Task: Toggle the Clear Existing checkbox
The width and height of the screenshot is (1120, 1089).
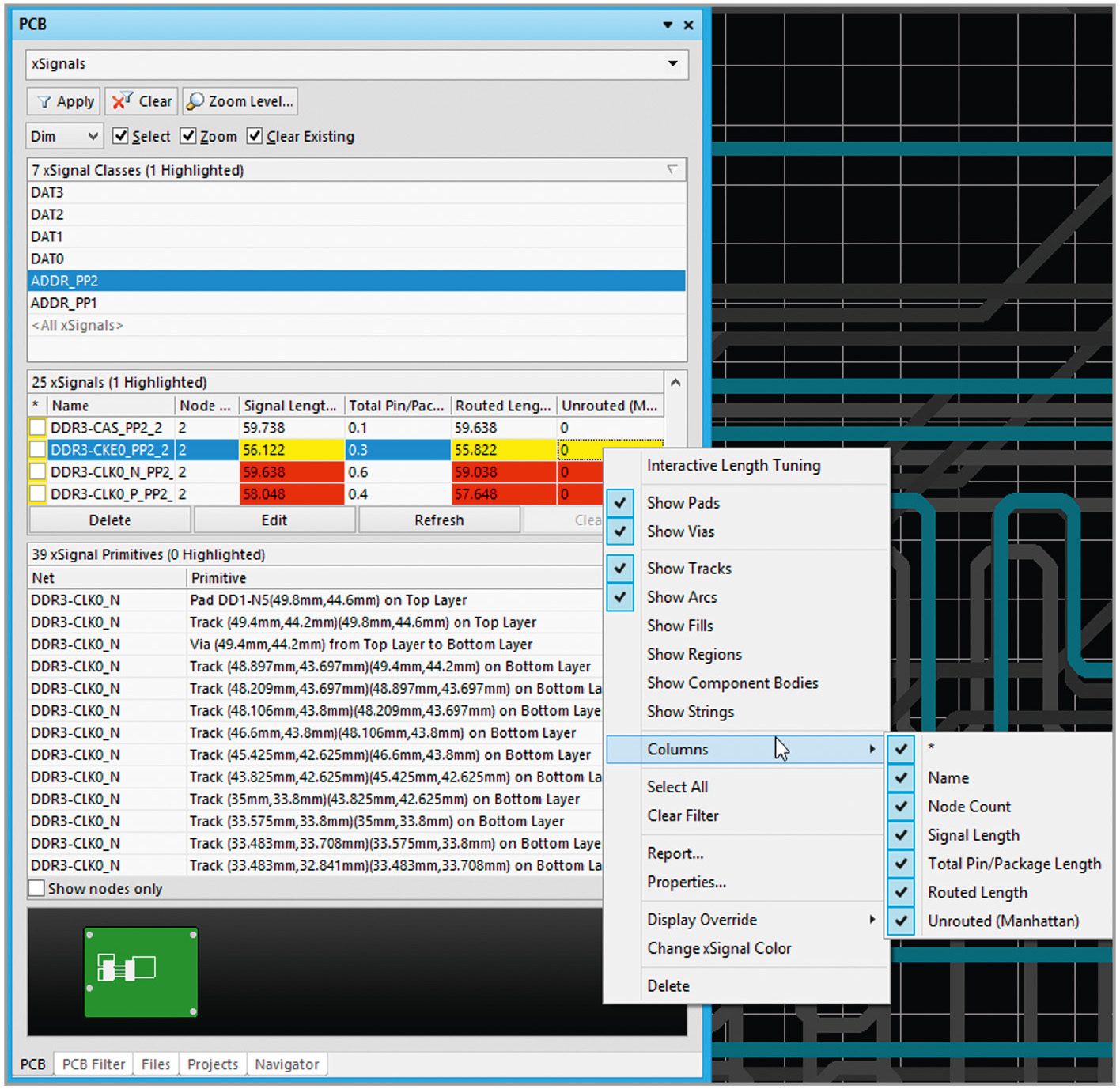Action: point(255,136)
